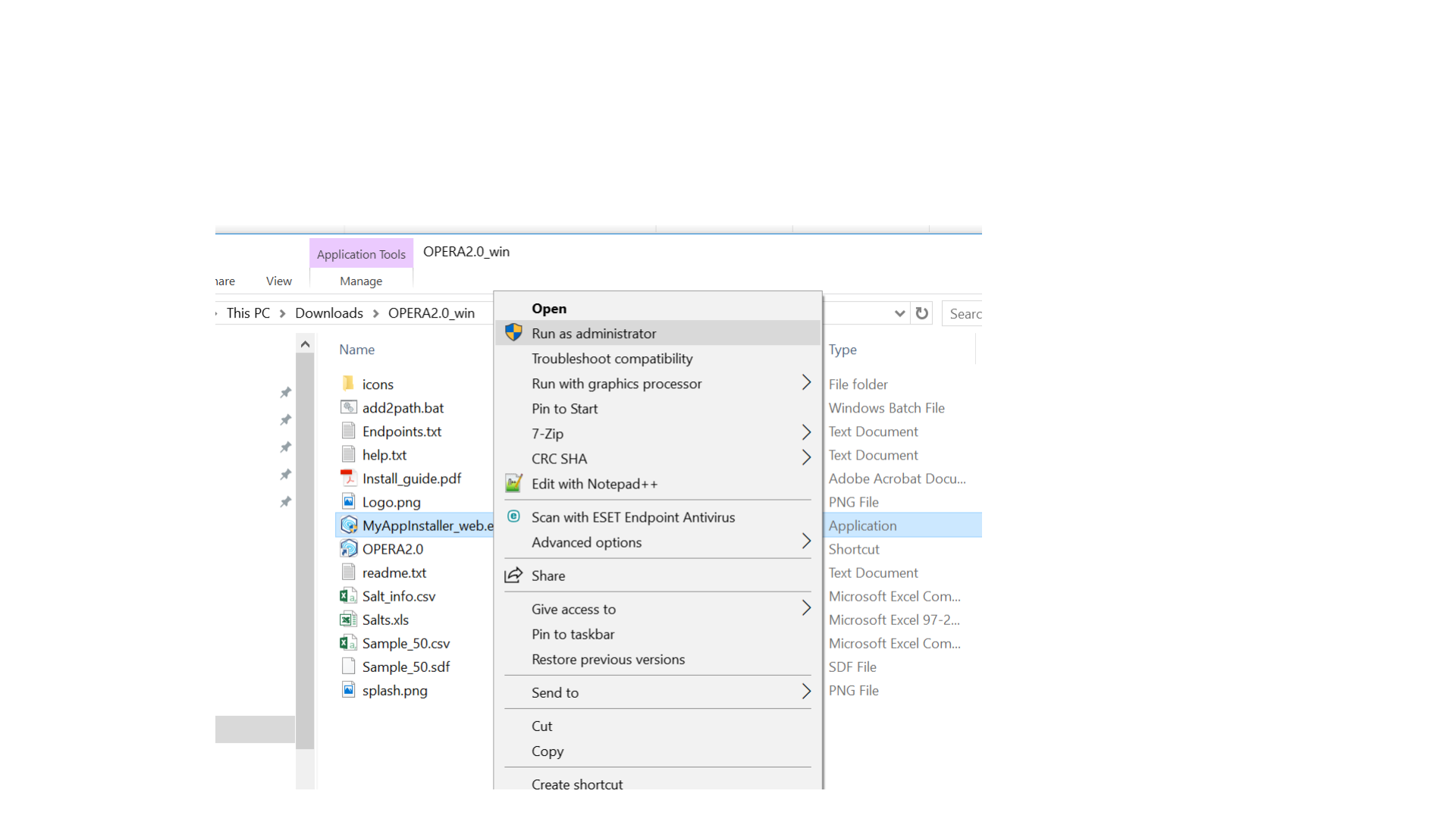This screenshot has height=819, width=1456.
Task: Click the Install_guide.pdf file icon
Action: pos(348,478)
